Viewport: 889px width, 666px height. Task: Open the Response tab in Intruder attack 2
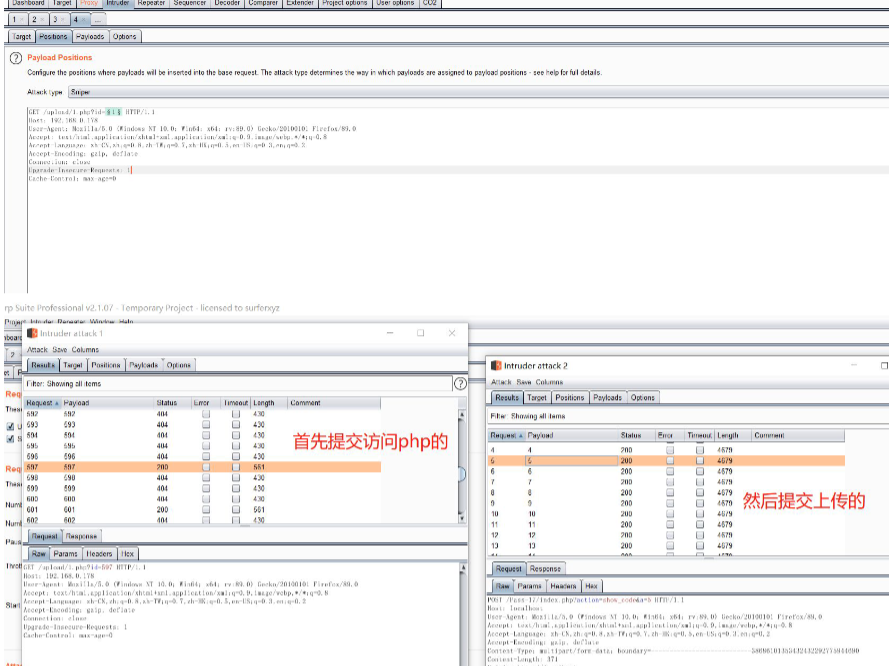coord(545,569)
